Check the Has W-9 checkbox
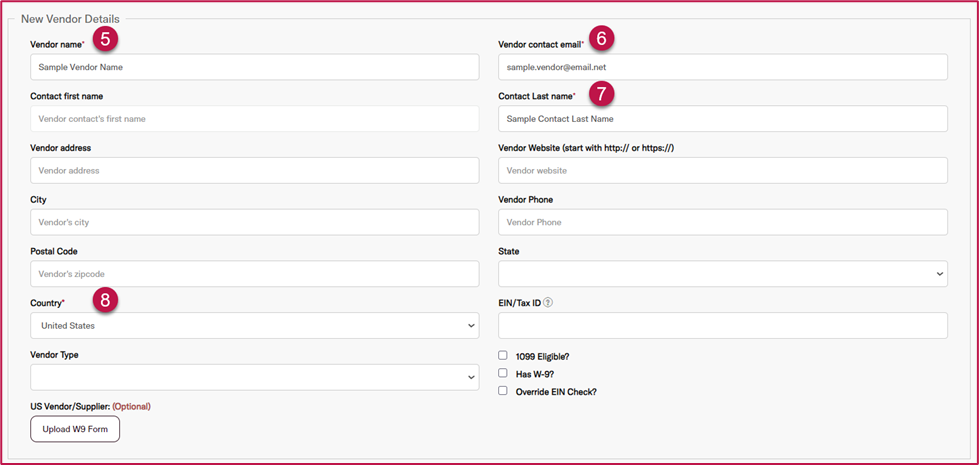This screenshot has height=465, width=979. pyautogui.click(x=503, y=373)
